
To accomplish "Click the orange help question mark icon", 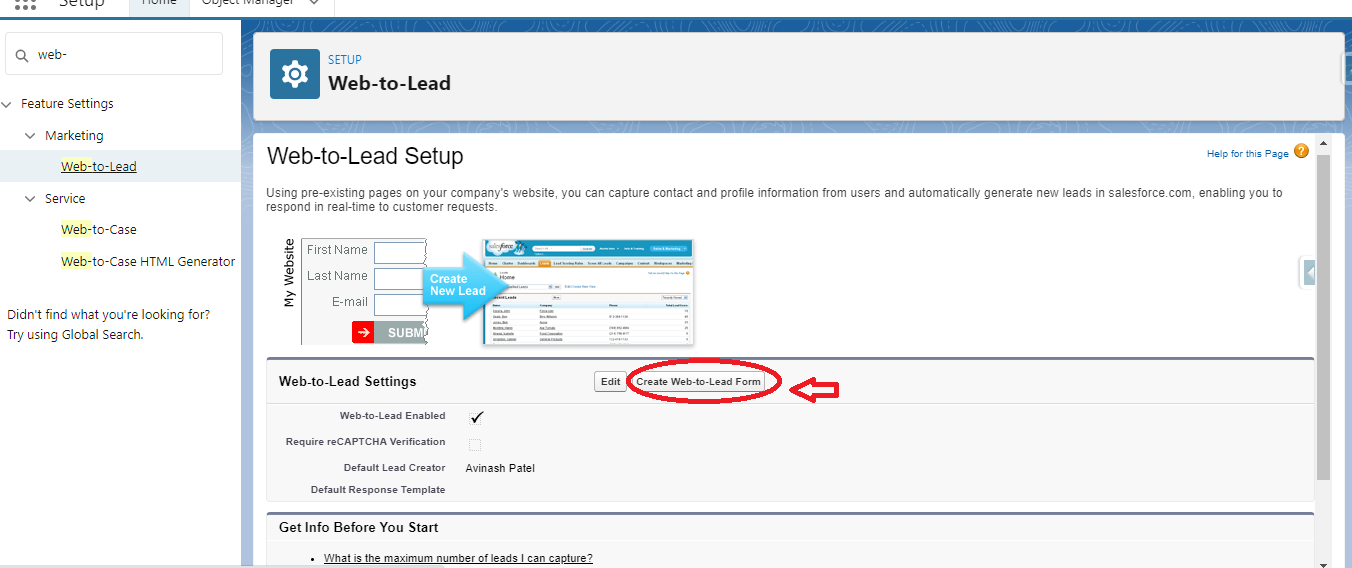I will pyautogui.click(x=1301, y=152).
